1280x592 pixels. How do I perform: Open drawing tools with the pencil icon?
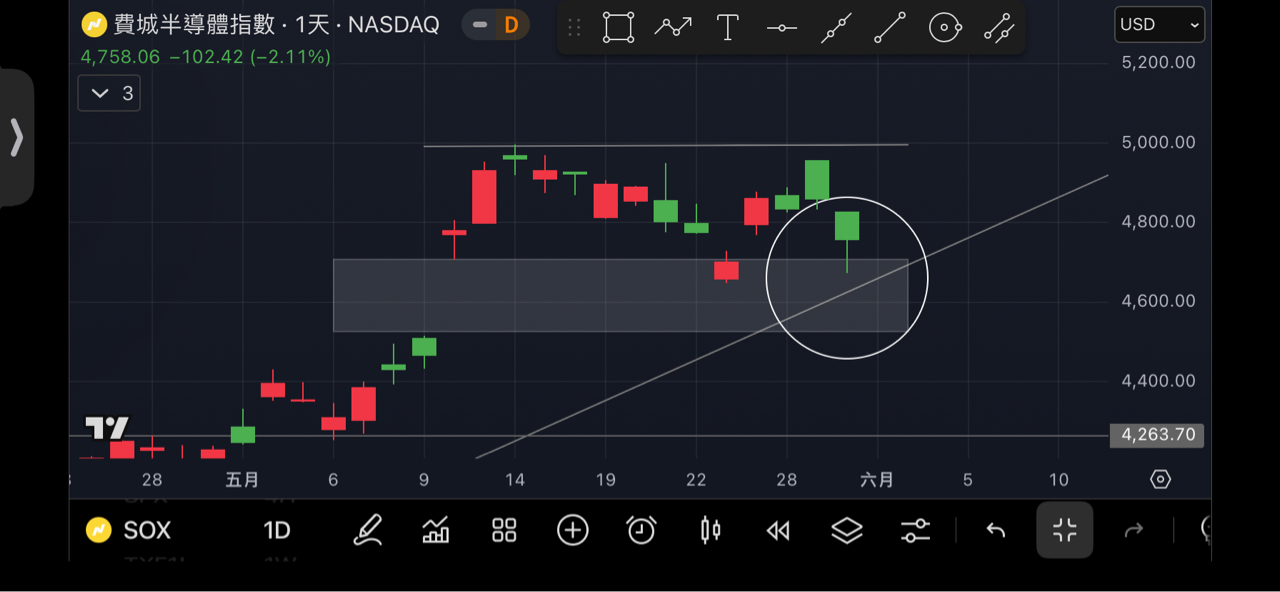click(368, 530)
